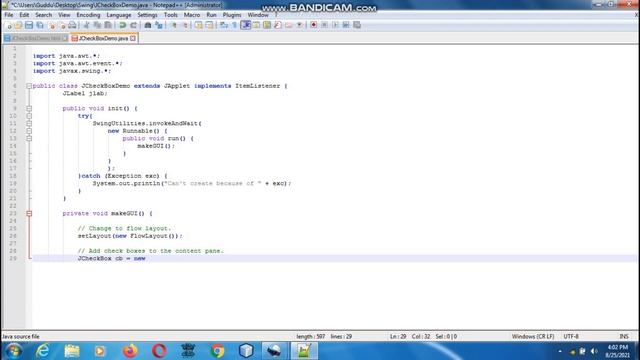Open the Plugins menu
640x360 pixels.
pos(232,15)
